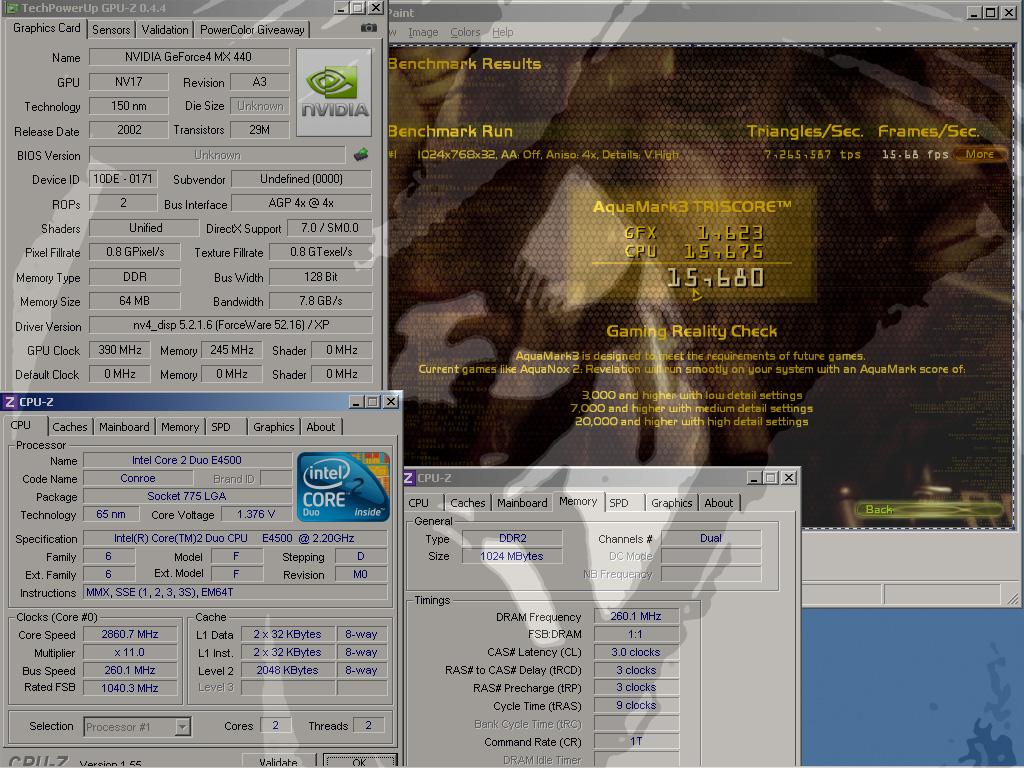The height and width of the screenshot is (768, 1024).
Task: Click the Bandwidth value 7.8 GB/s
Action: 320,301
